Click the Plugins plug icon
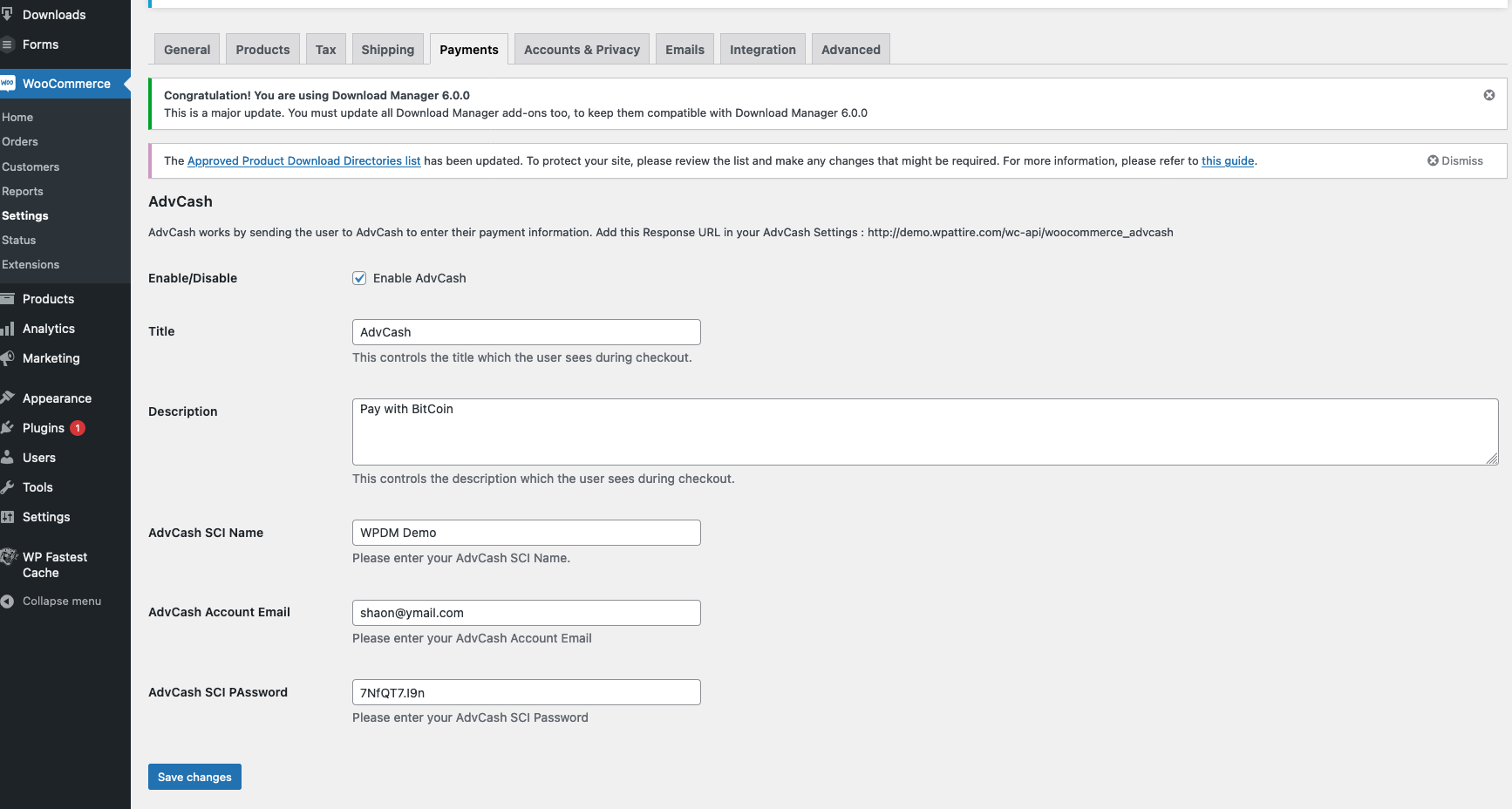The image size is (1512, 809). [x=7, y=428]
